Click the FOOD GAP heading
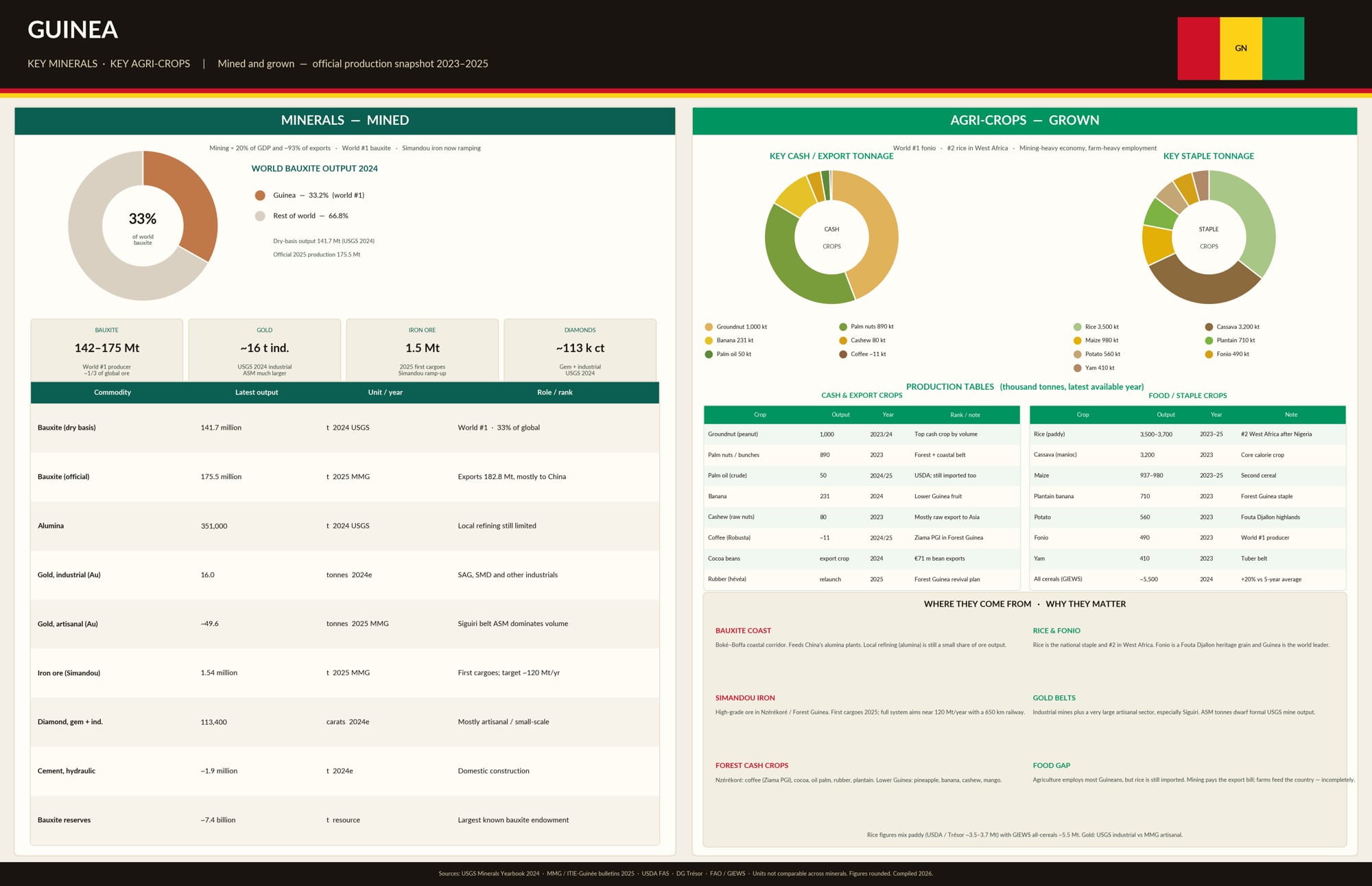The width and height of the screenshot is (1372, 886). pos(1052,766)
